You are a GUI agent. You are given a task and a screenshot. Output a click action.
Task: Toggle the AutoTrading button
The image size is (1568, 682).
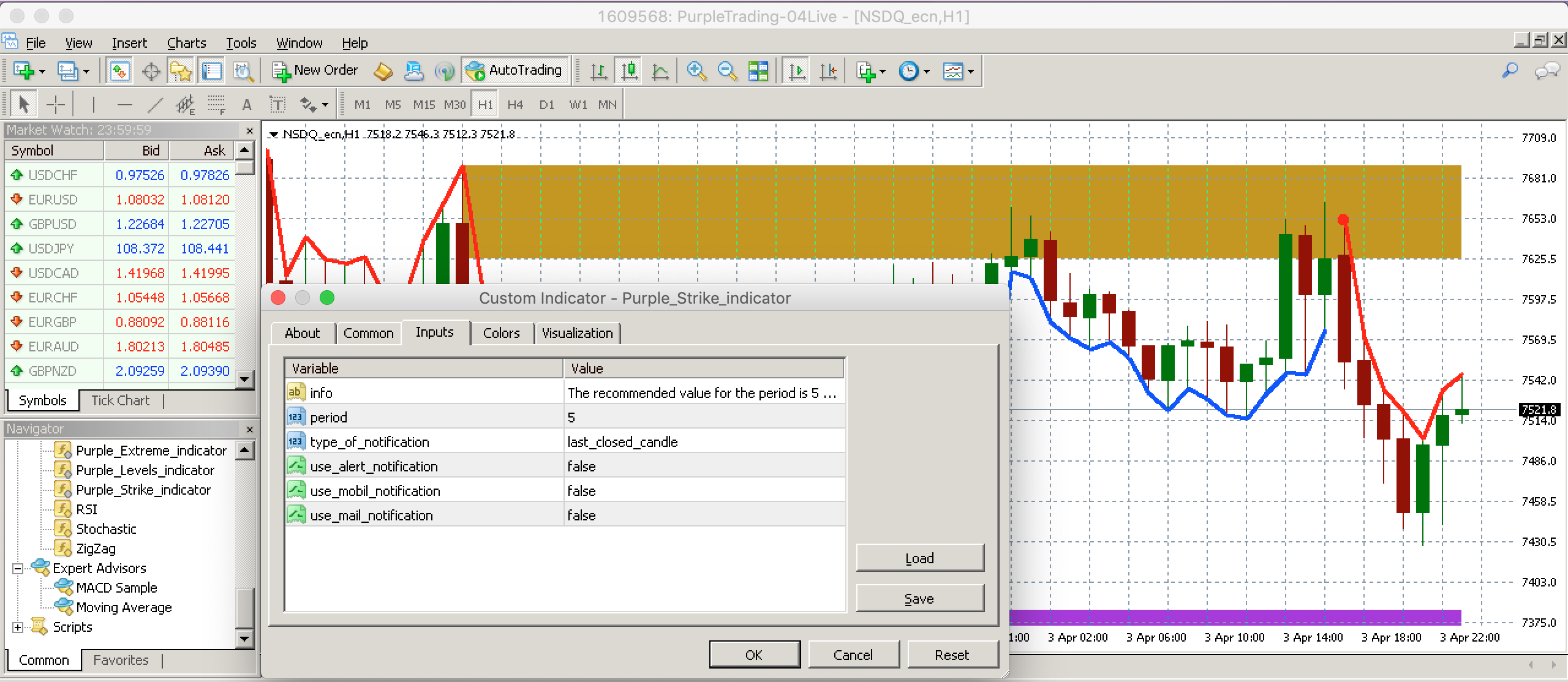click(x=514, y=71)
